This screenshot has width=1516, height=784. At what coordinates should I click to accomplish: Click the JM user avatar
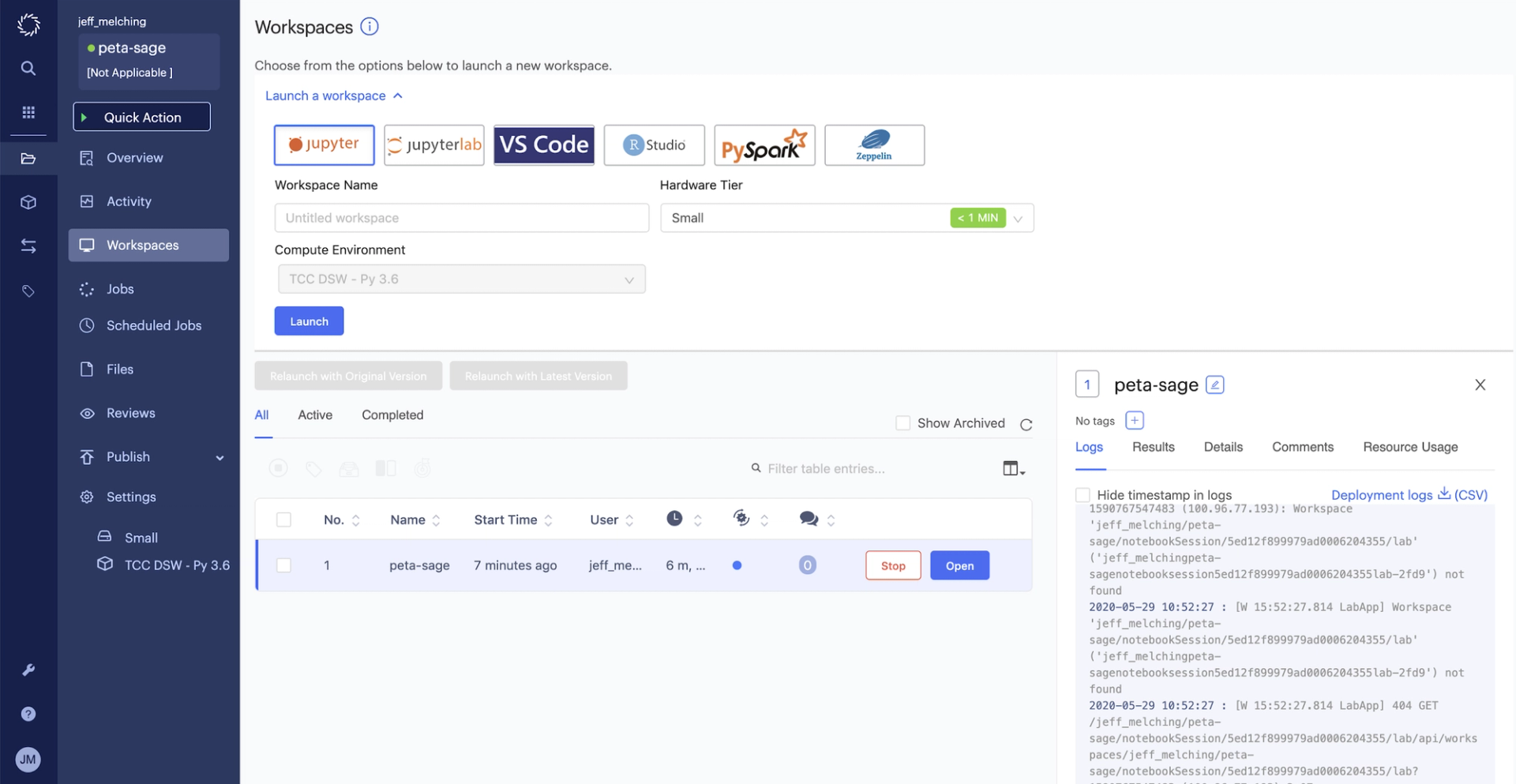(x=28, y=760)
